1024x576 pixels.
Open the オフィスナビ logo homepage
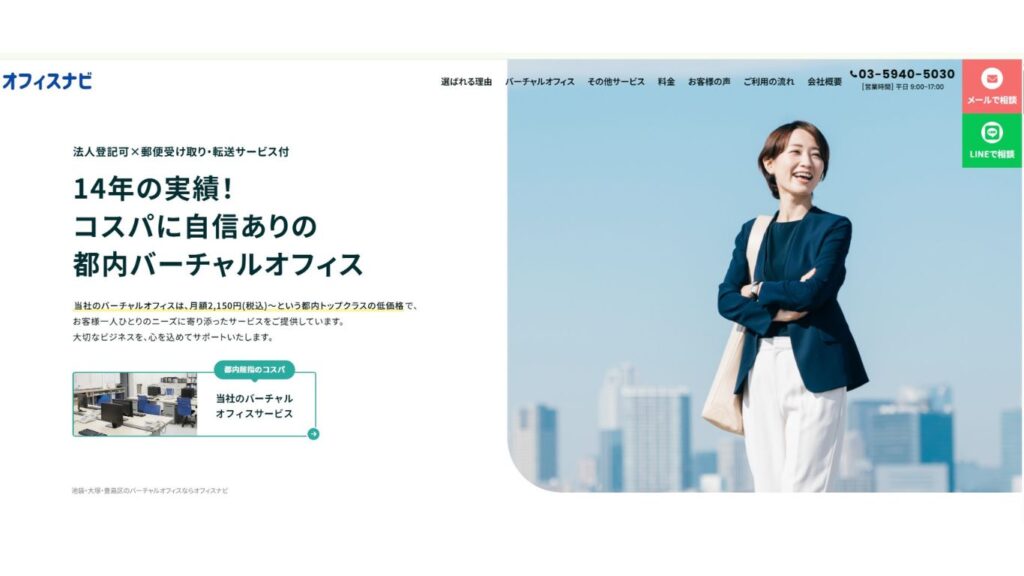point(47,81)
